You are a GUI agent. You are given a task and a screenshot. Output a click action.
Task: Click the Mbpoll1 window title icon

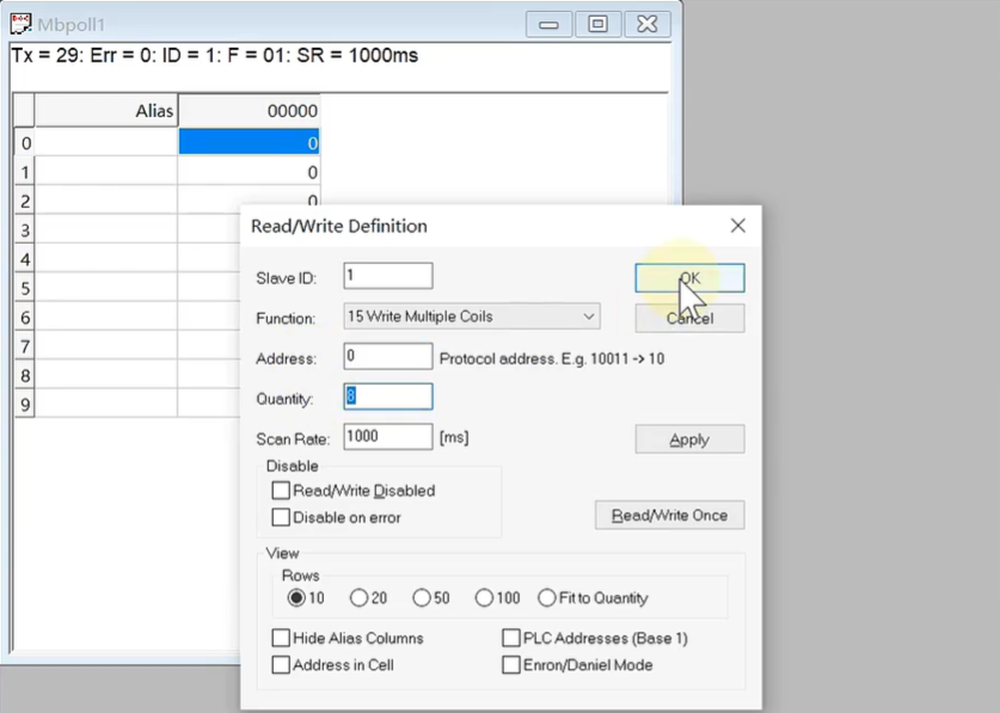pyautogui.click(x=20, y=24)
